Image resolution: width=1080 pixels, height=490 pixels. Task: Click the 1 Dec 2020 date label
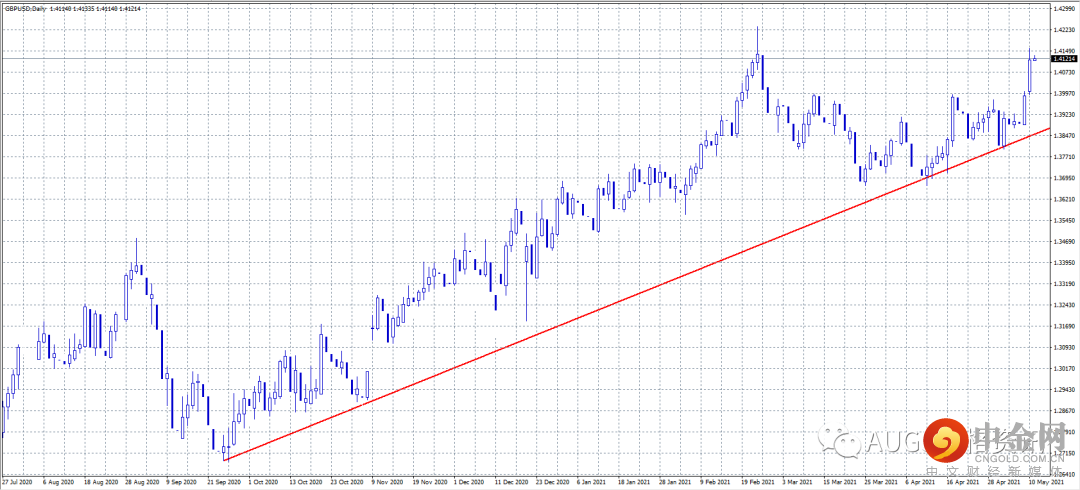[469, 484]
